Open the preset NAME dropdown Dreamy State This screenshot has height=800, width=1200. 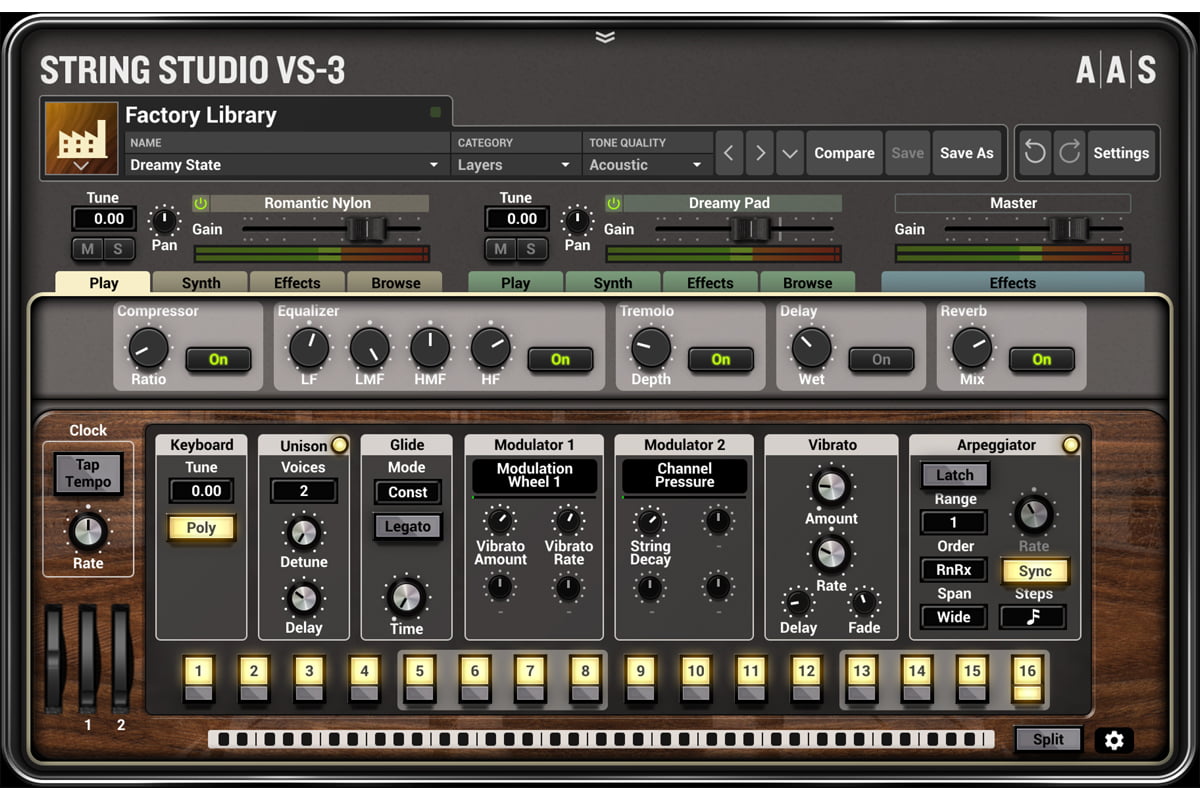click(x=286, y=165)
